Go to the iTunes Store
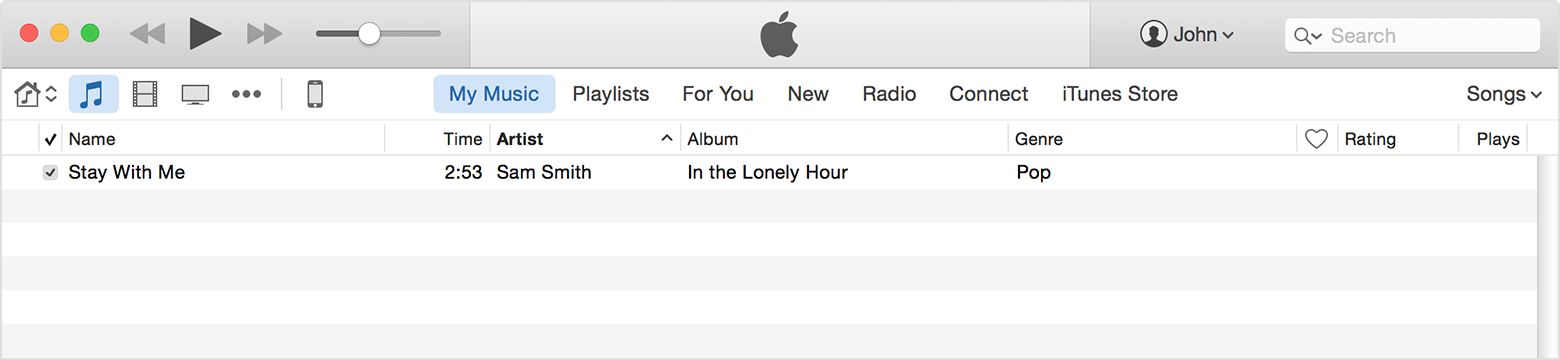 pos(1120,94)
